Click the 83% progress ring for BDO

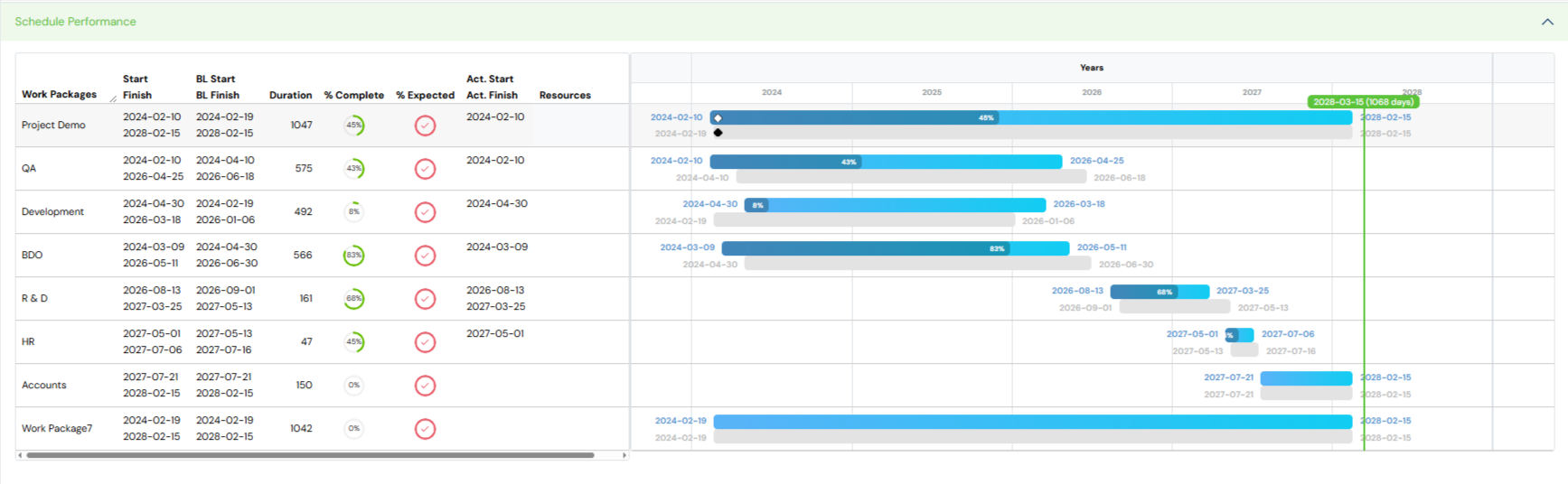(x=353, y=256)
